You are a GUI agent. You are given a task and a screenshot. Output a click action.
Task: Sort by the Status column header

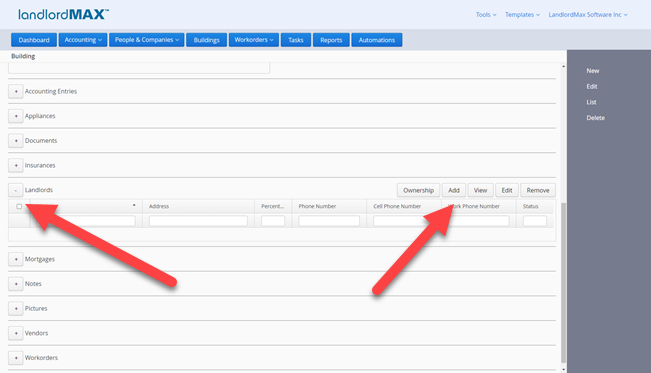(535, 206)
